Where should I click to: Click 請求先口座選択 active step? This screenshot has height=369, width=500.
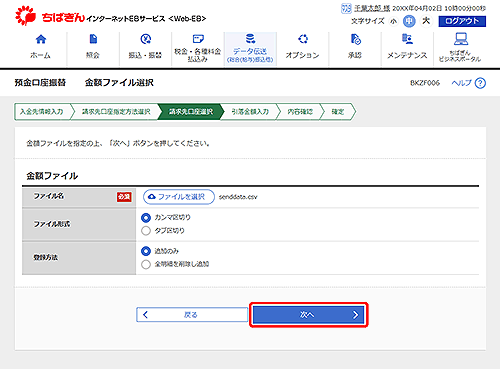click(x=191, y=112)
